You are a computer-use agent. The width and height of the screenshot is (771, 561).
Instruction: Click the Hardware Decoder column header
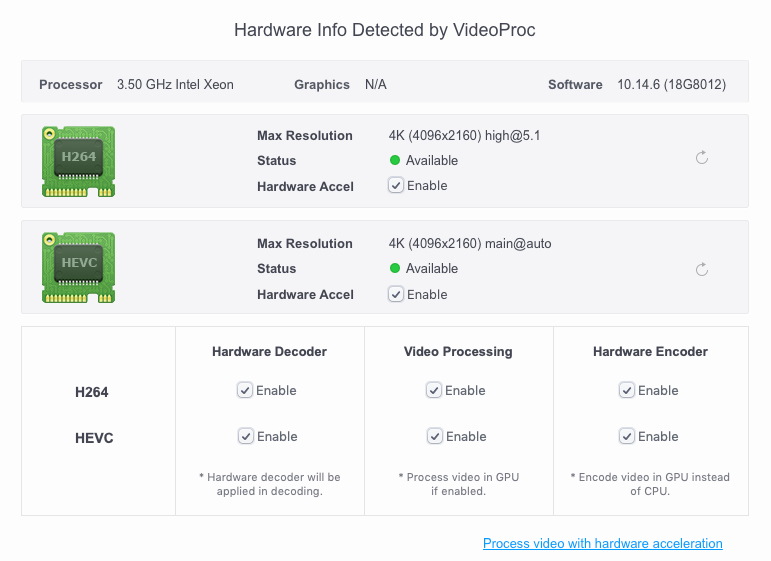(269, 351)
